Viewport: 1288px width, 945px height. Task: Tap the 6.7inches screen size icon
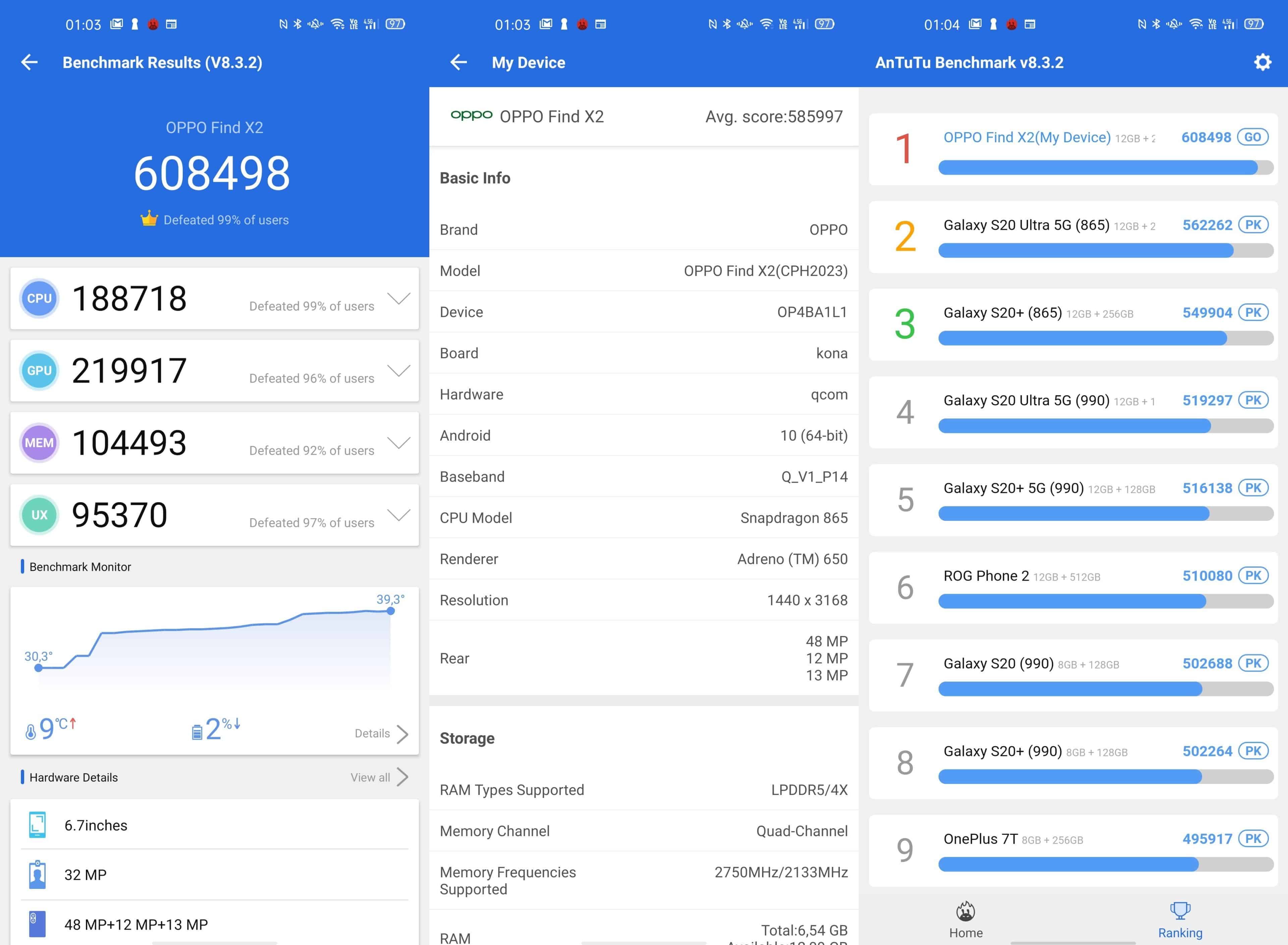[37, 825]
